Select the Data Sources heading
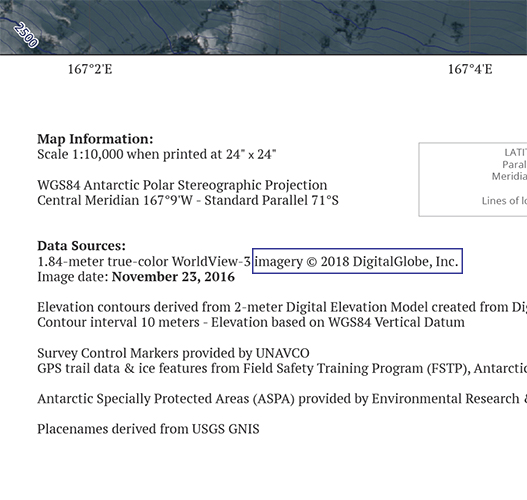 coord(81,246)
